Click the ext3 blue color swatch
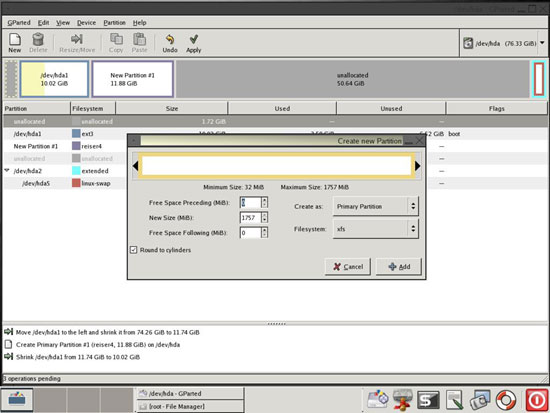 tap(76, 134)
